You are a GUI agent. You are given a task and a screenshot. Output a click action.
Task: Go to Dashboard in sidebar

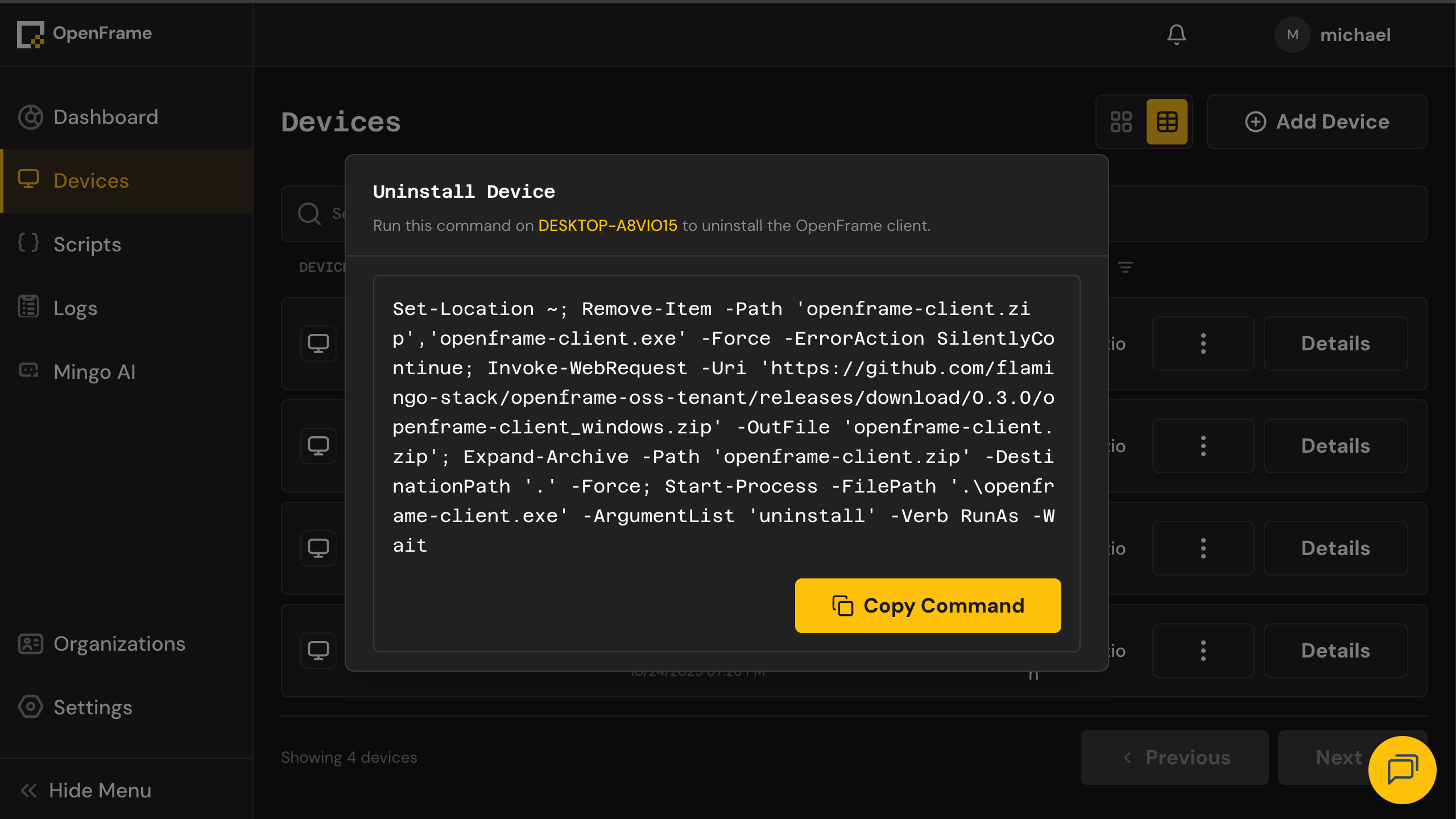(126, 117)
